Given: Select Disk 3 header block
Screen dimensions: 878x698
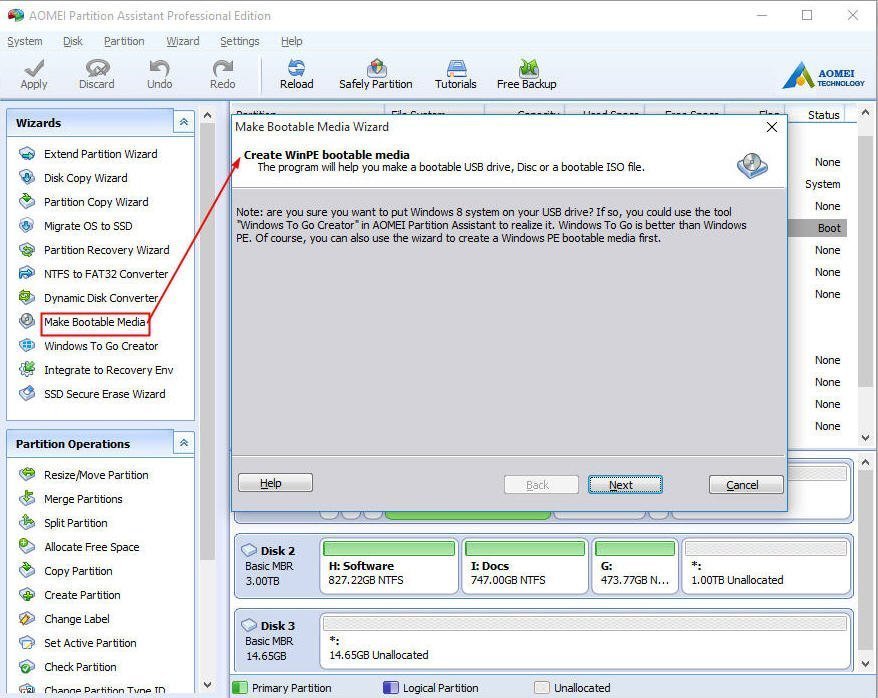Looking at the screenshot, I should pyautogui.click(x=277, y=641).
